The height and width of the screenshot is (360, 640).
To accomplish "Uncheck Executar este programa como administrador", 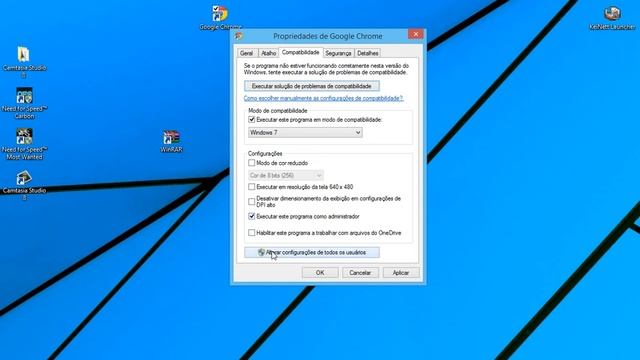I will click(251, 216).
